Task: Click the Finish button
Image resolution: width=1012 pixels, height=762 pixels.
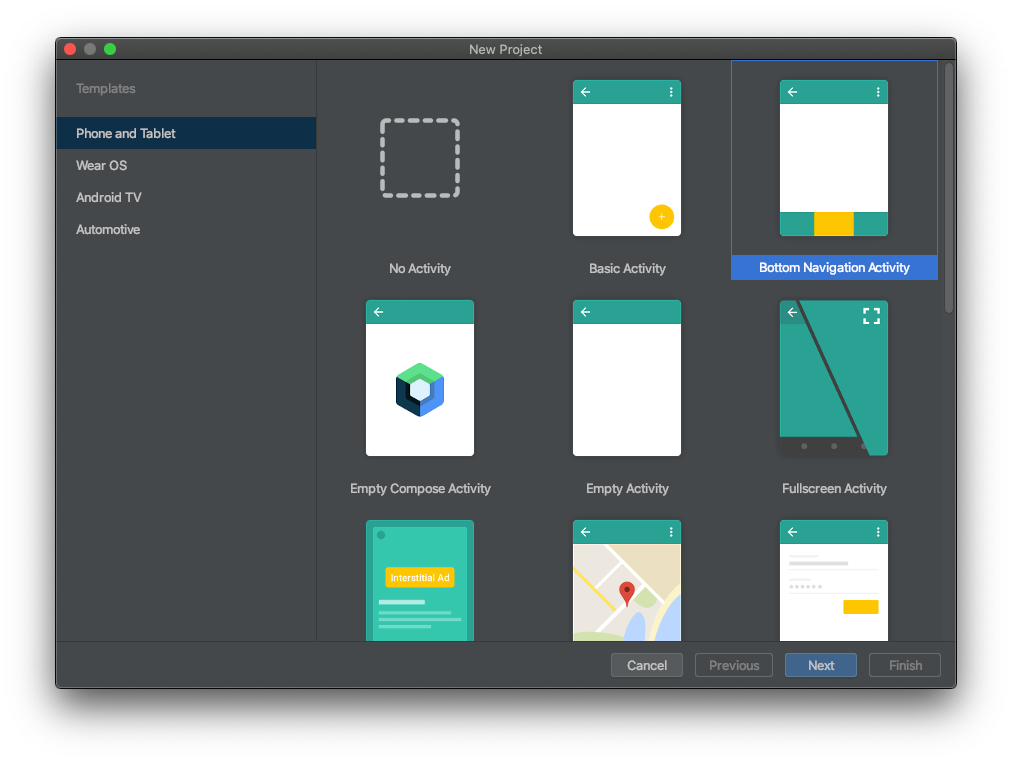Action: click(905, 665)
